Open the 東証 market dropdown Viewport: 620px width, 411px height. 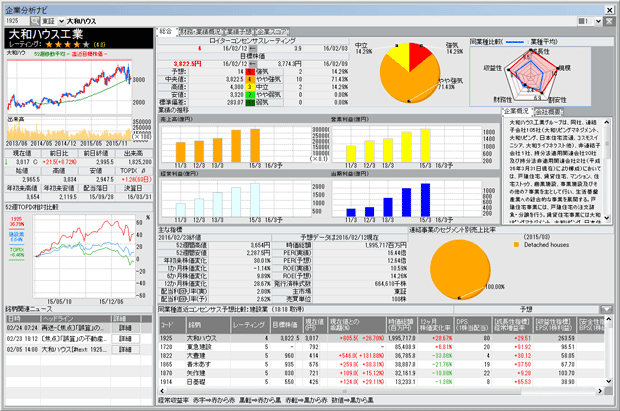coord(61,21)
